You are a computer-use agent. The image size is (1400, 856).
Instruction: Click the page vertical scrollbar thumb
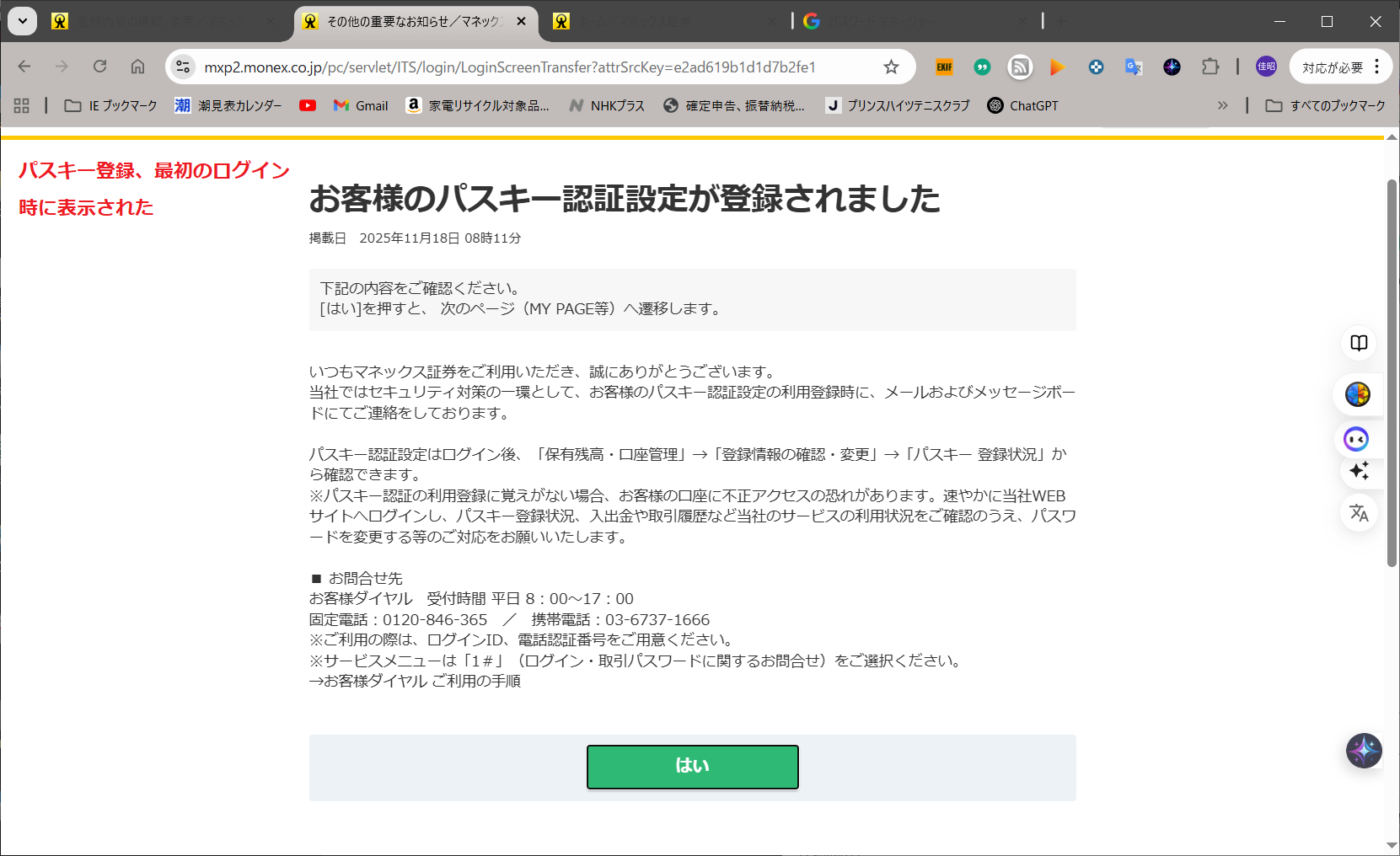point(1392,371)
